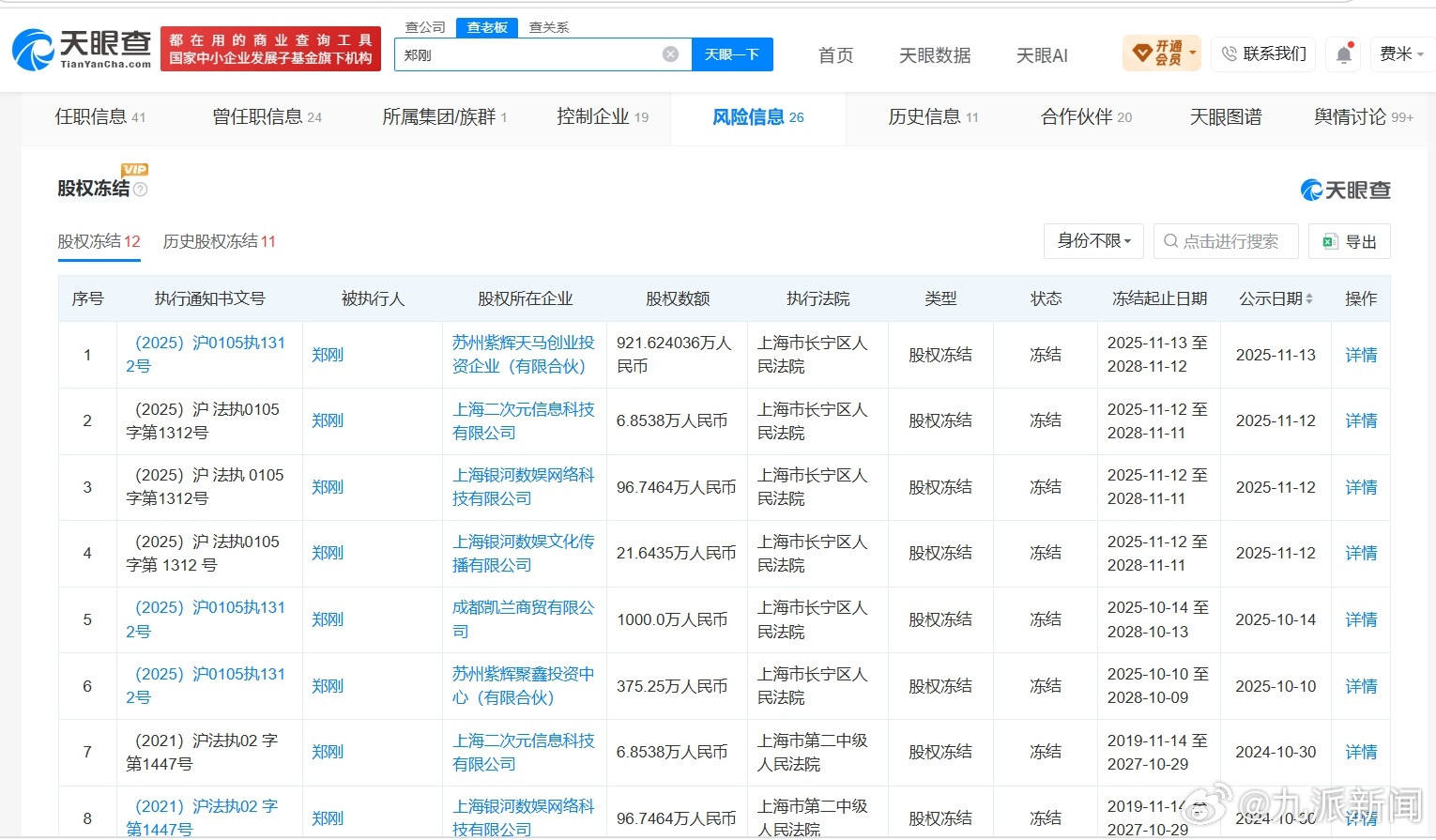
Task: Click the help icon next to 股权冻结
Action: (141, 190)
